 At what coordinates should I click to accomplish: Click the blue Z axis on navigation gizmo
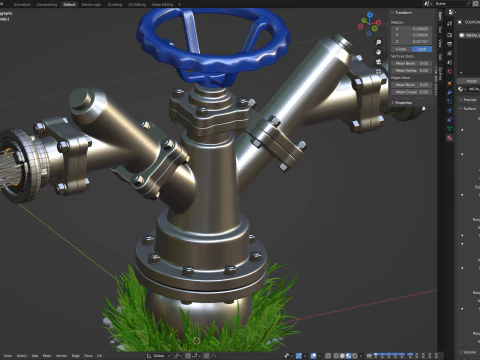point(370,15)
